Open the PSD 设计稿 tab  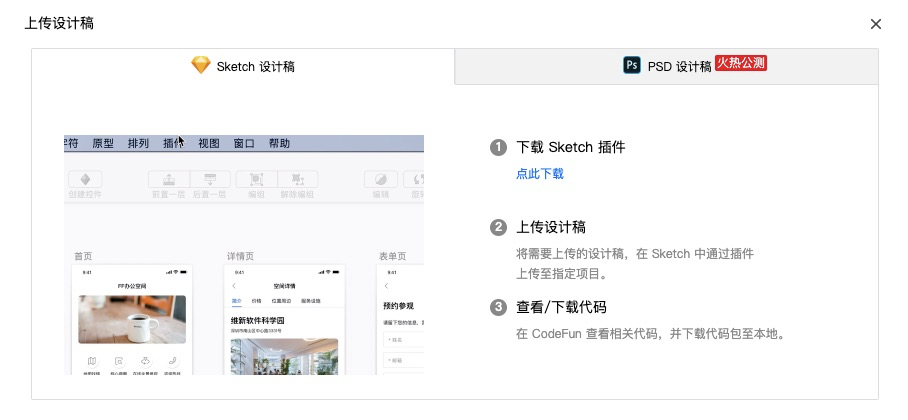(667, 66)
